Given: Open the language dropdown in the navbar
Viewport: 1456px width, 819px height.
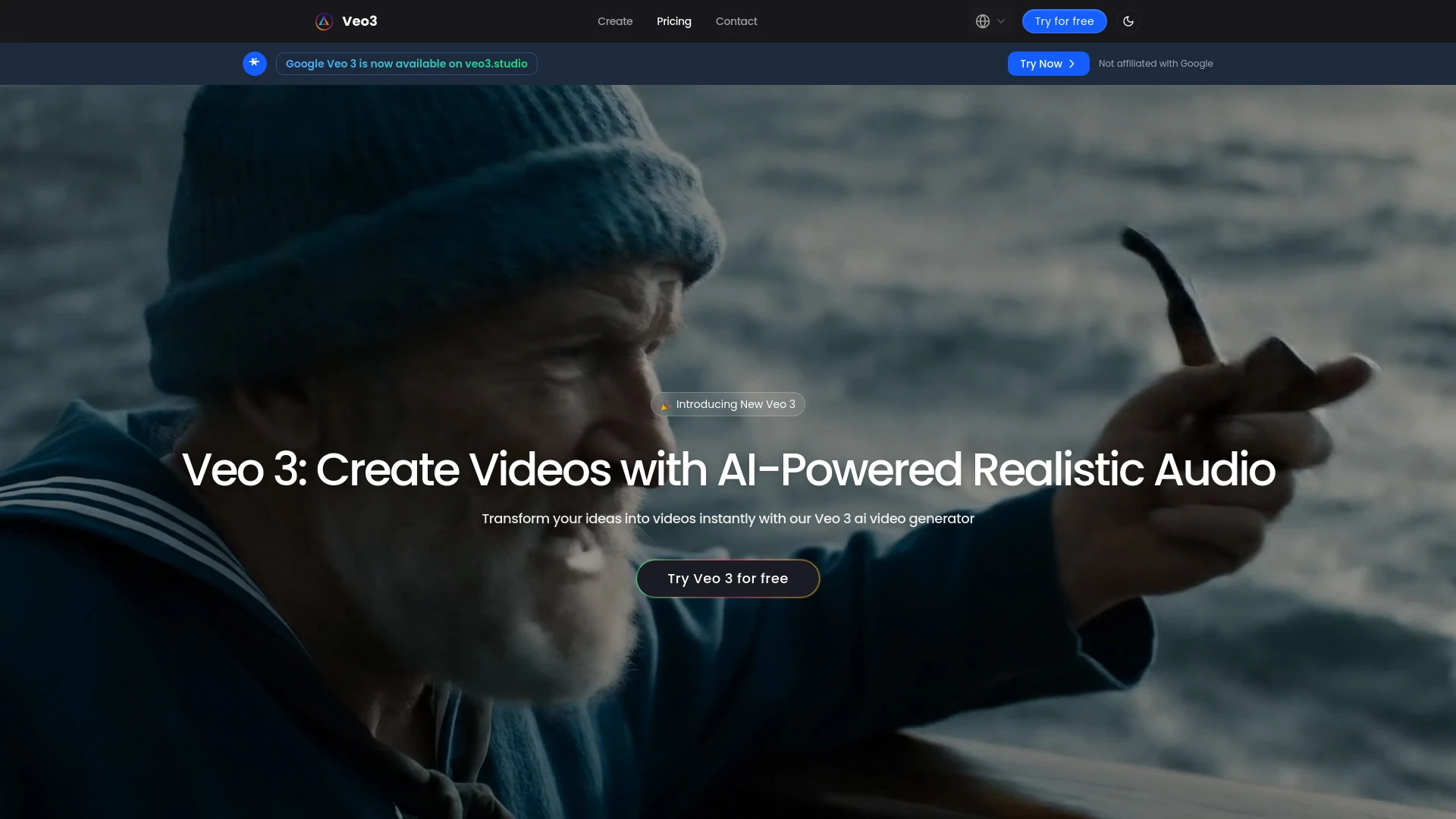Looking at the screenshot, I should coord(990,21).
